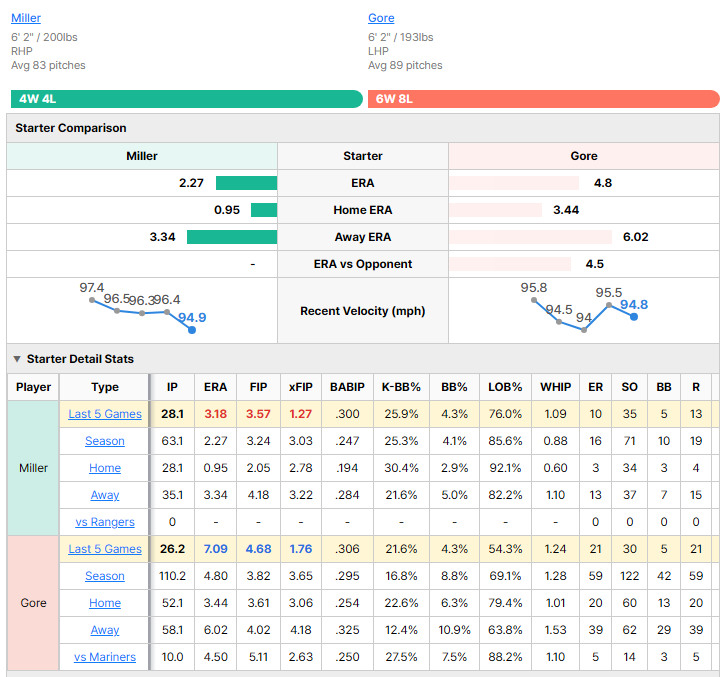
Task: Open the Miller player link
Action: [26, 18]
